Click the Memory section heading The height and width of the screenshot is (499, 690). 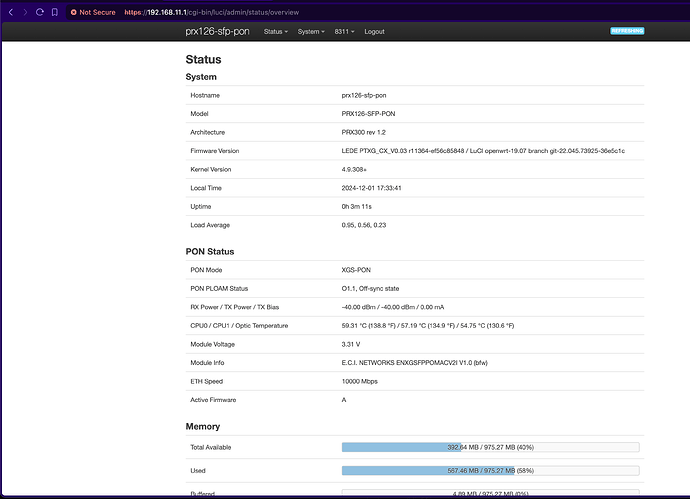click(203, 426)
